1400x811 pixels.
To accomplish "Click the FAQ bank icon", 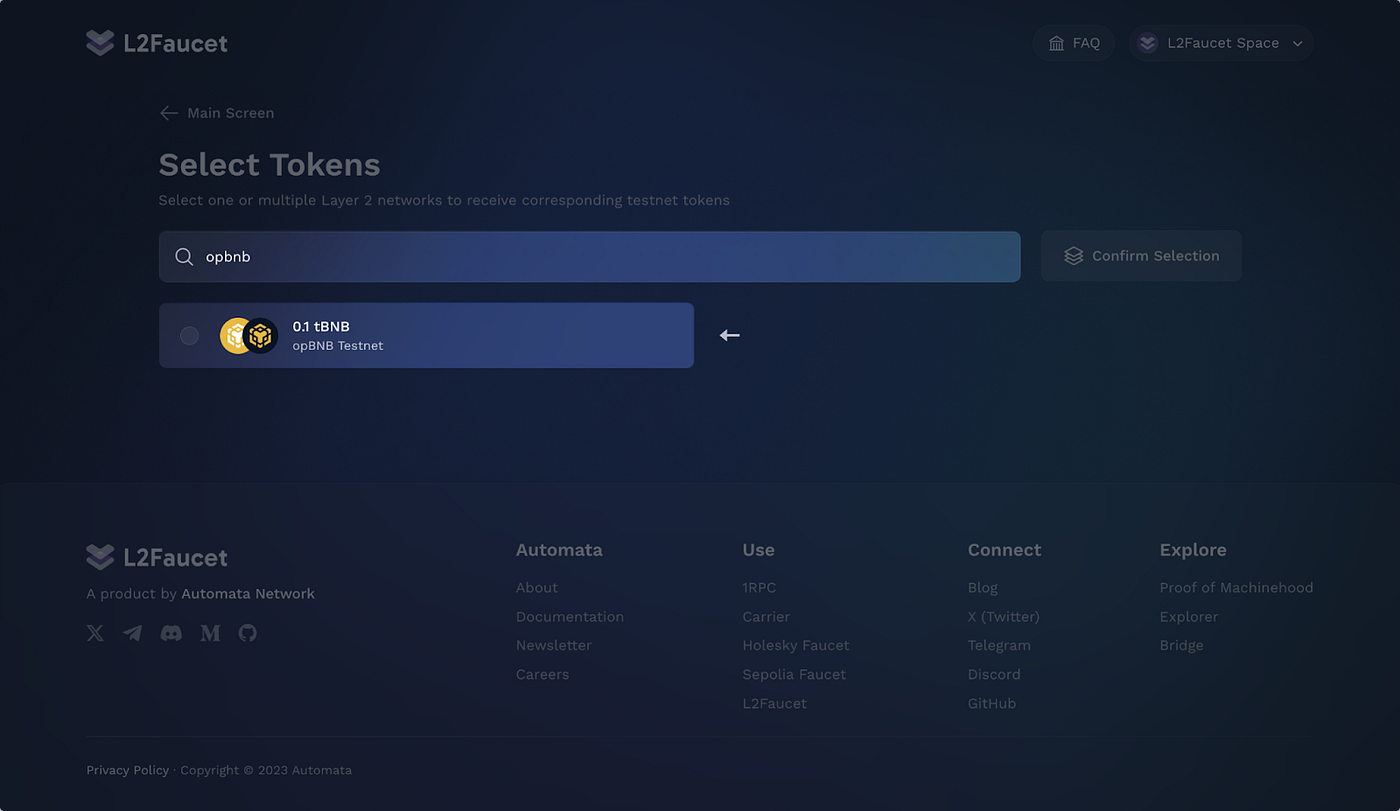I will (1056, 43).
